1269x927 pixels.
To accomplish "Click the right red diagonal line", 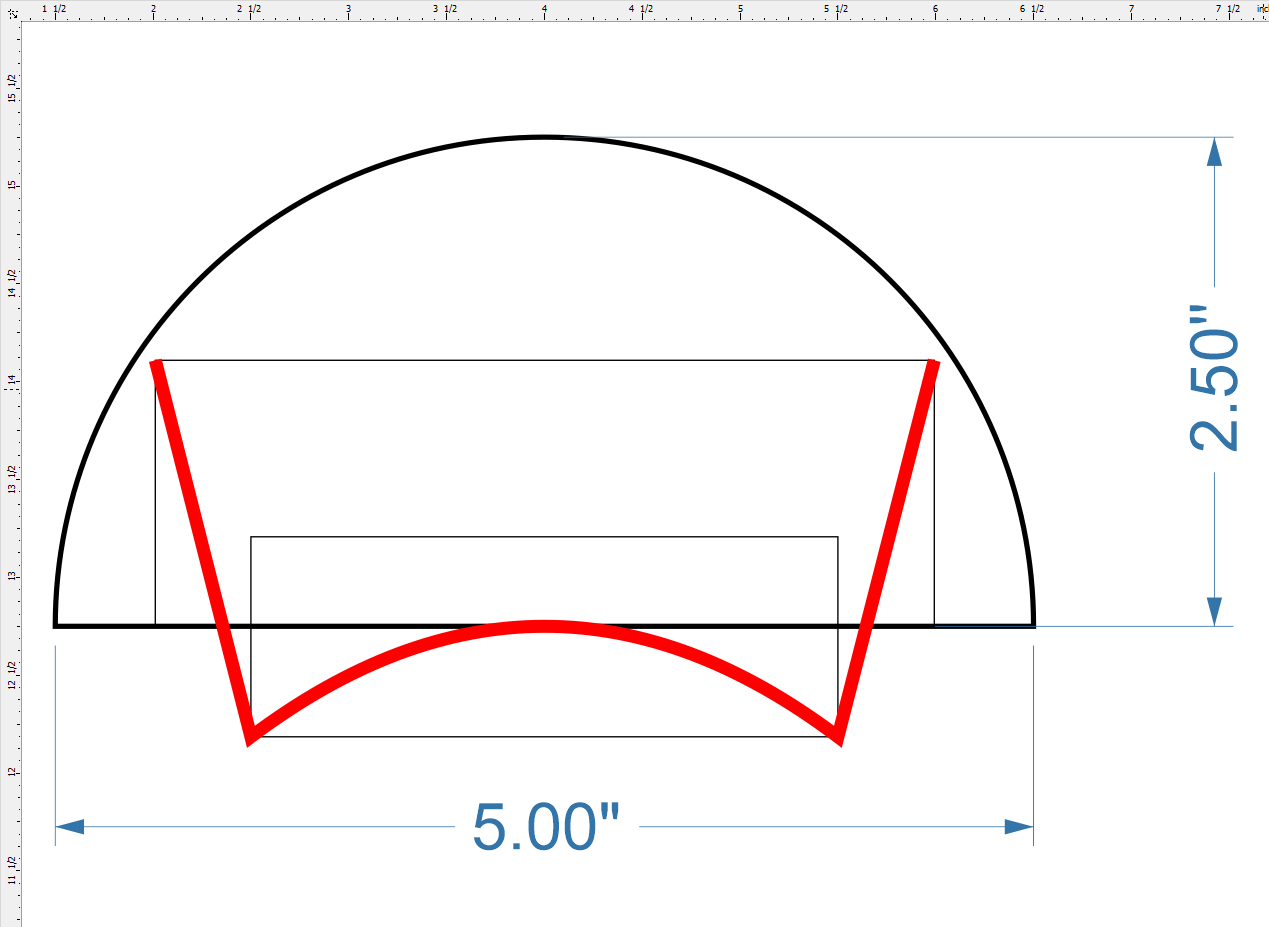I will (886, 550).
